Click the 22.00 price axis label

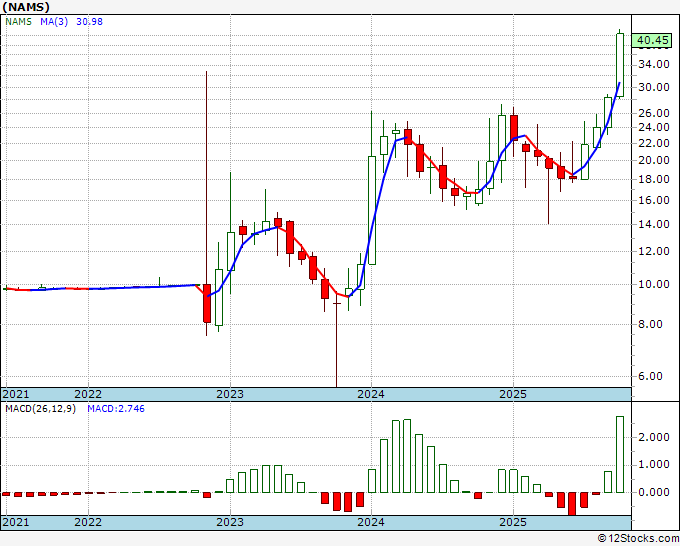point(654,143)
